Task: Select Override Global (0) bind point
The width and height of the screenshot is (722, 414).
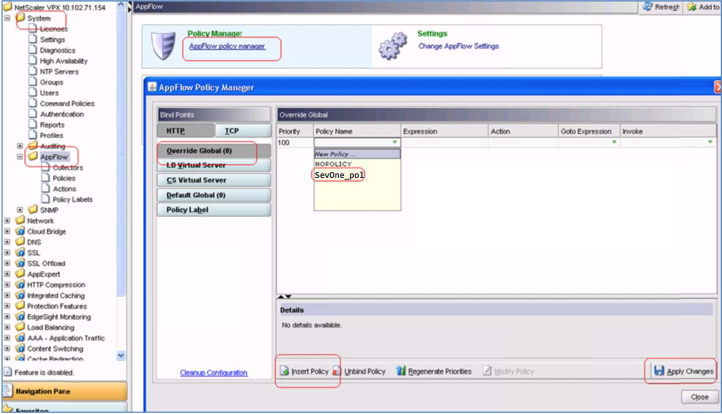Action: pos(214,151)
